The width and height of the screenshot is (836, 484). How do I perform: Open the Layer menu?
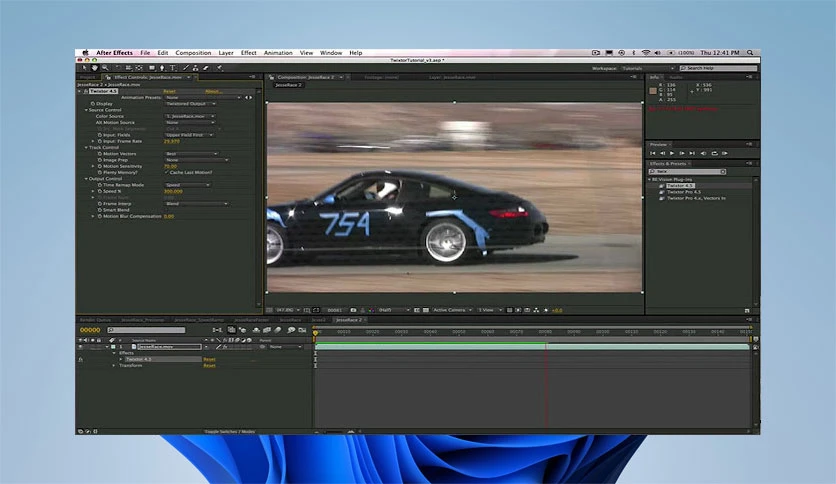click(x=226, y=53)
